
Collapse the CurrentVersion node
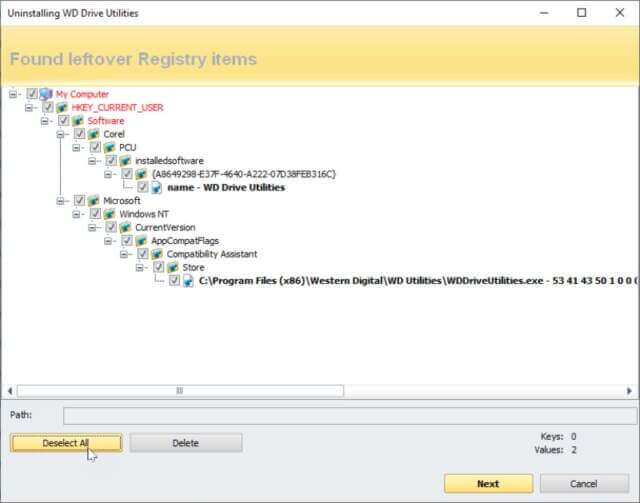click(92, 228)
